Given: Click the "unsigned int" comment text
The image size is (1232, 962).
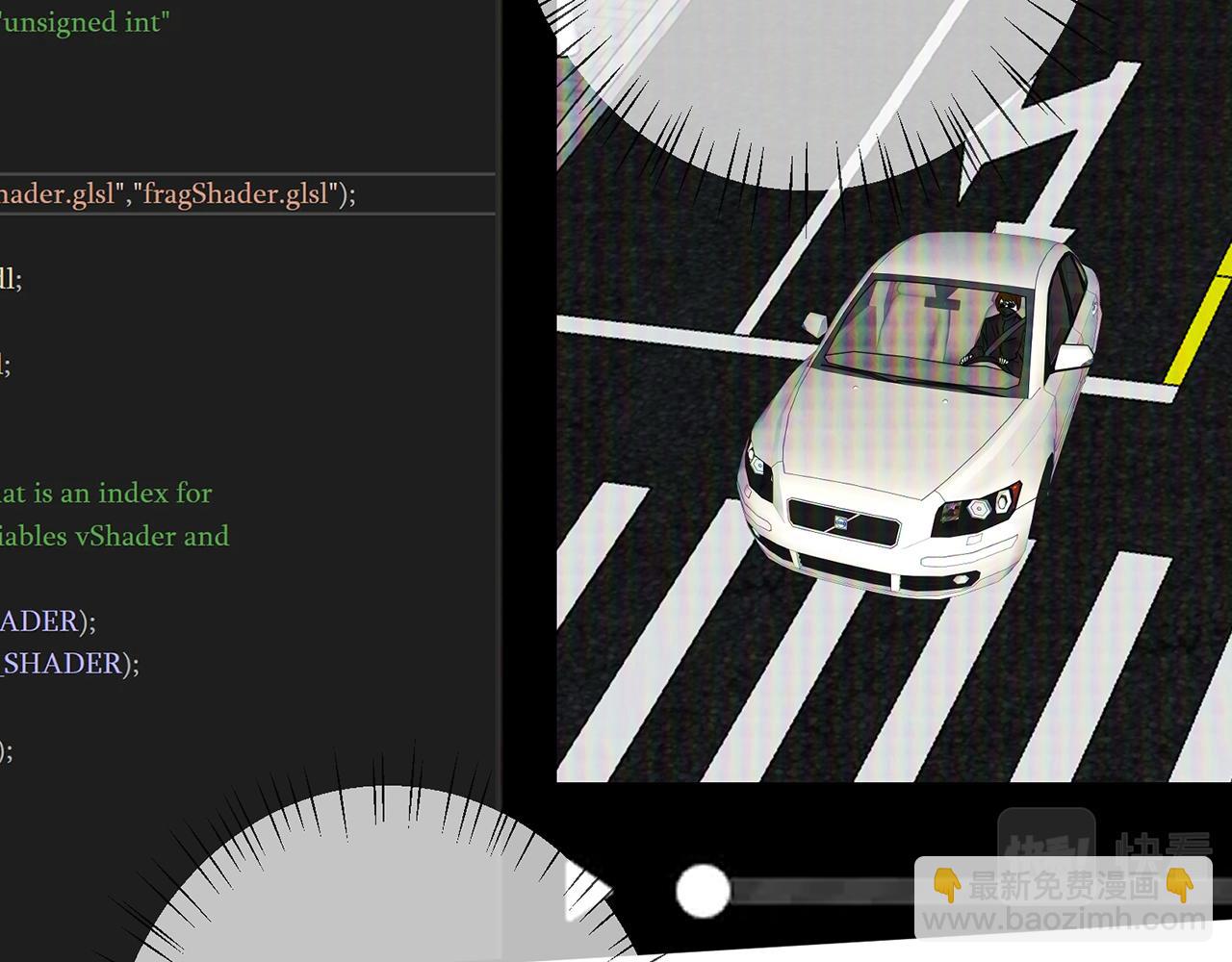Looking at the screenshot, I should point(85,21).
